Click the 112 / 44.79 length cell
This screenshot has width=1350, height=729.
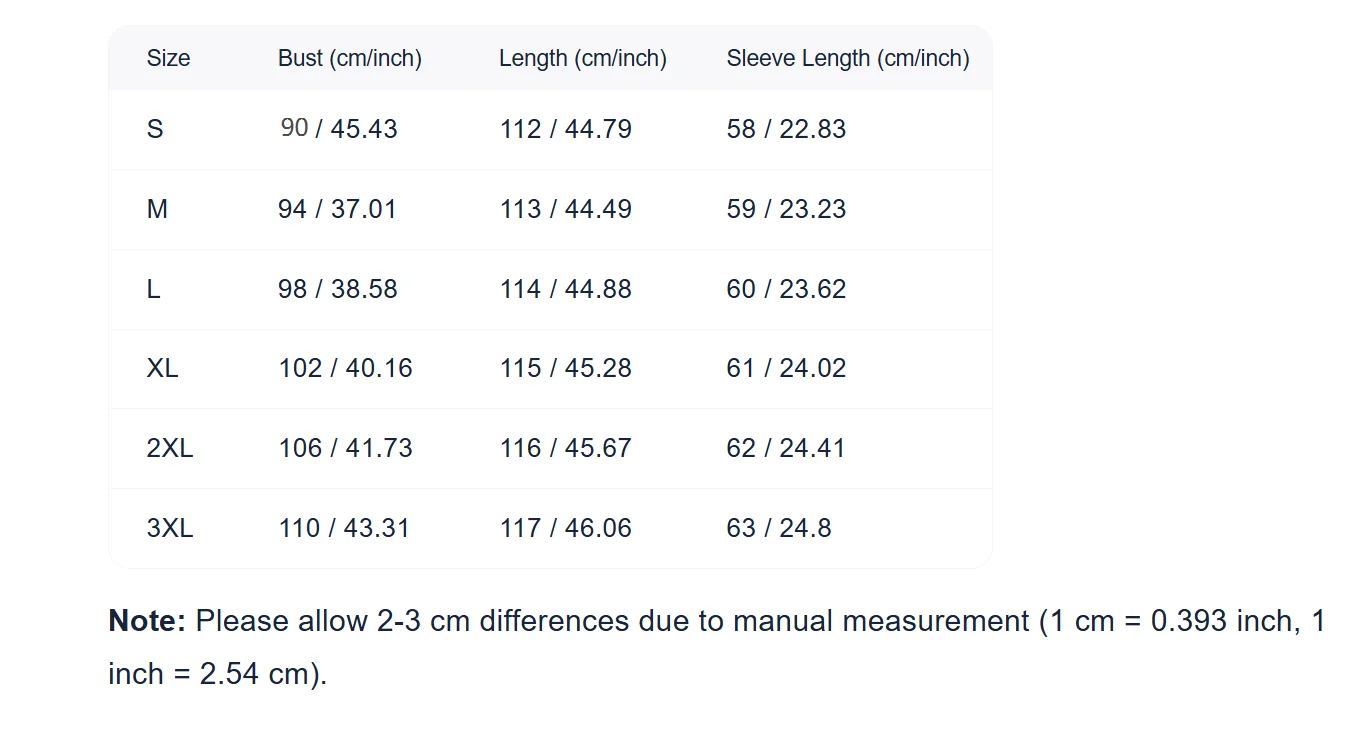point(566,129)
